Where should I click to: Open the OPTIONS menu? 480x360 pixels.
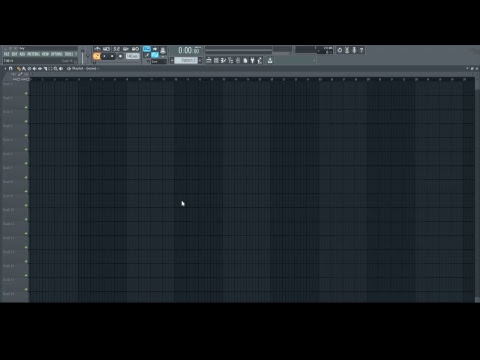(x=57, y=54)
